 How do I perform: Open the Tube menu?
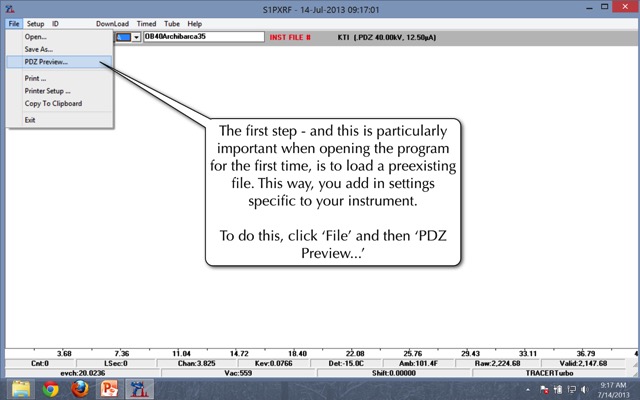[x=172, y=24]
